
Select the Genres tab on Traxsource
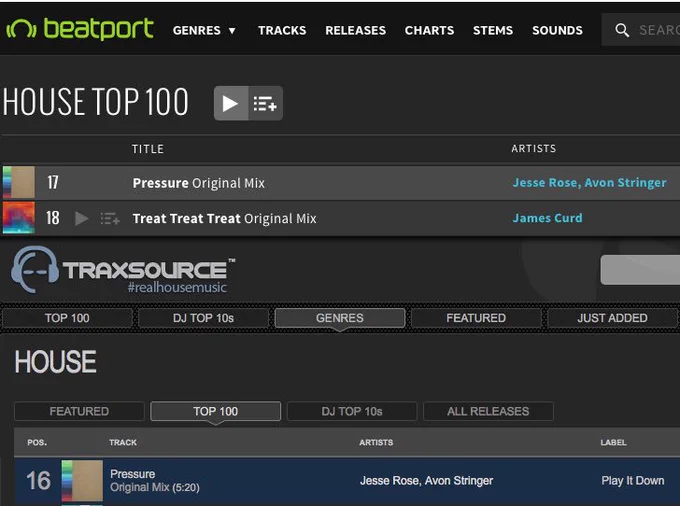point(340,318)
